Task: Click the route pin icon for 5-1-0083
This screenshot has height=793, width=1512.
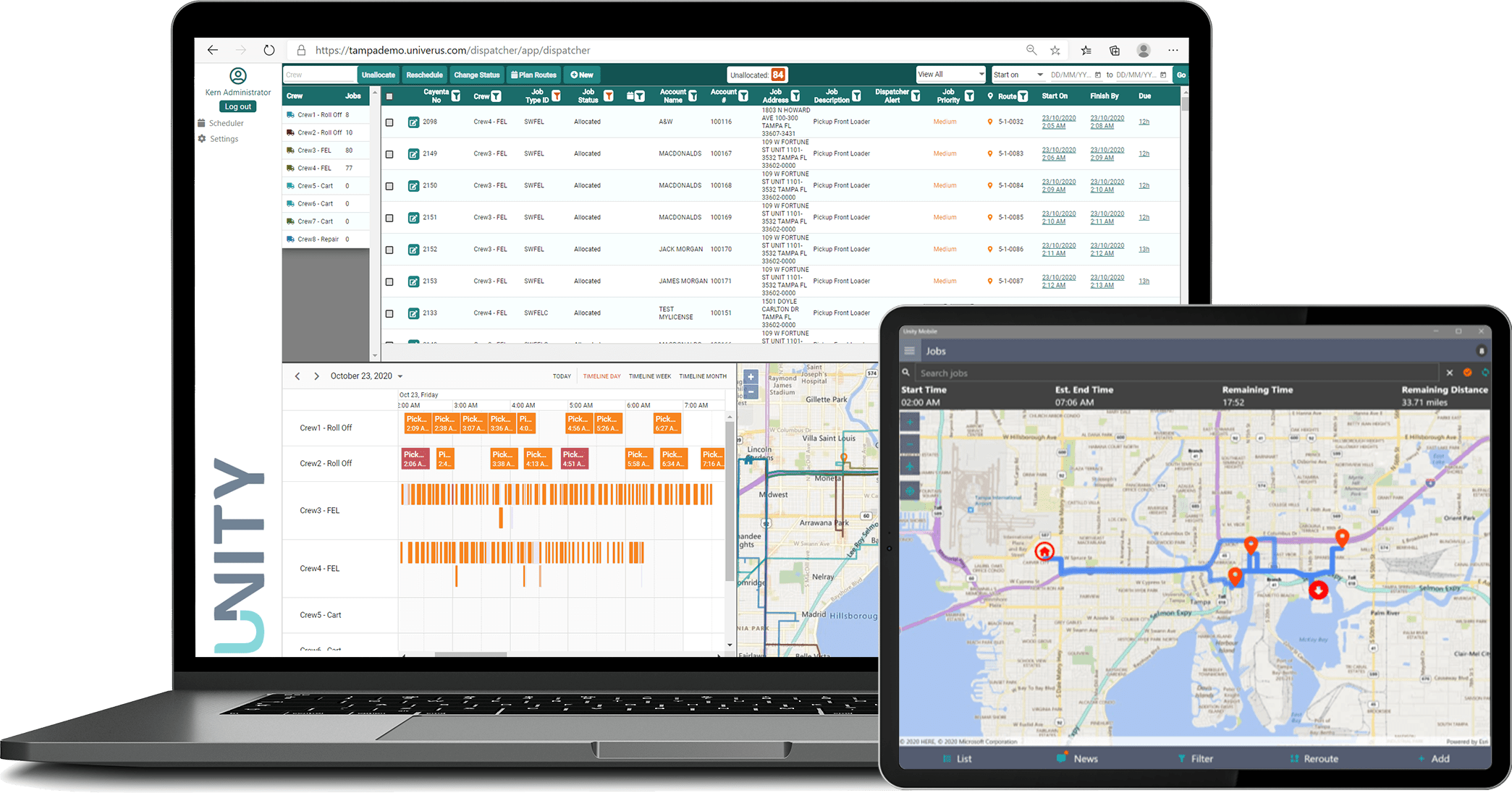Action: tap(989, 153)
